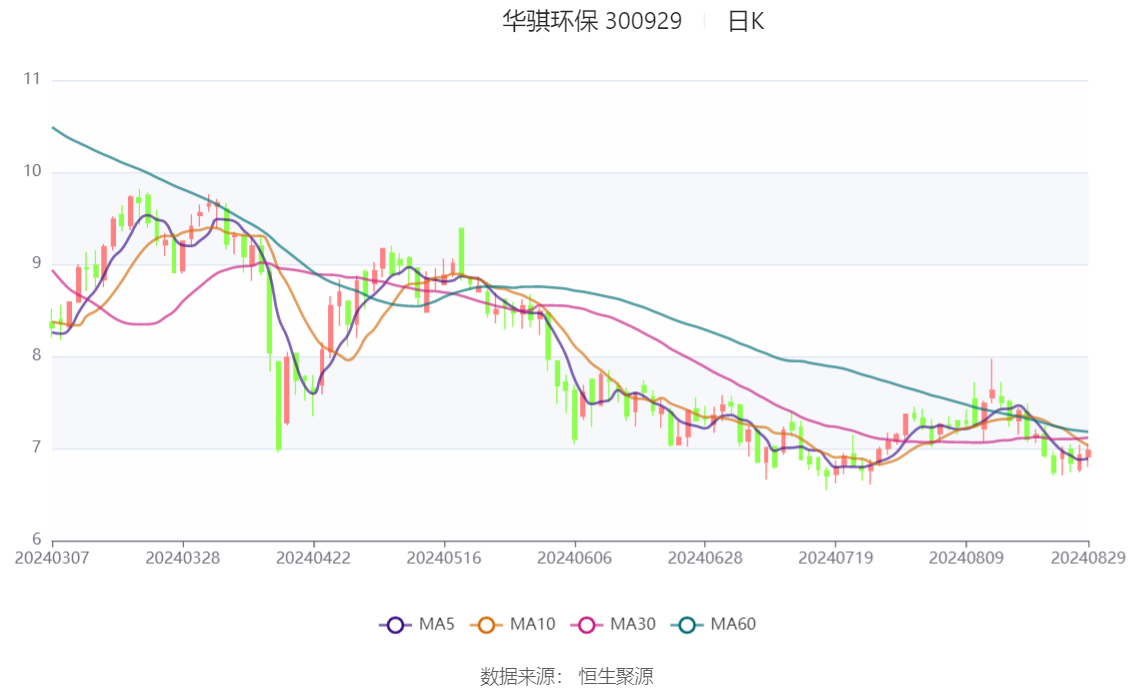Click the y-axis value 11
This screenshot has height=689, width=1134.
pos(32,79)
